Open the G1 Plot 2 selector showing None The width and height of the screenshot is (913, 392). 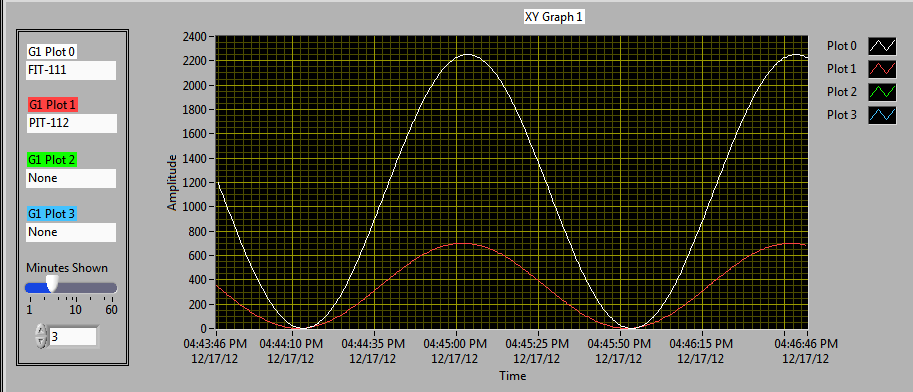coord(71,178)
